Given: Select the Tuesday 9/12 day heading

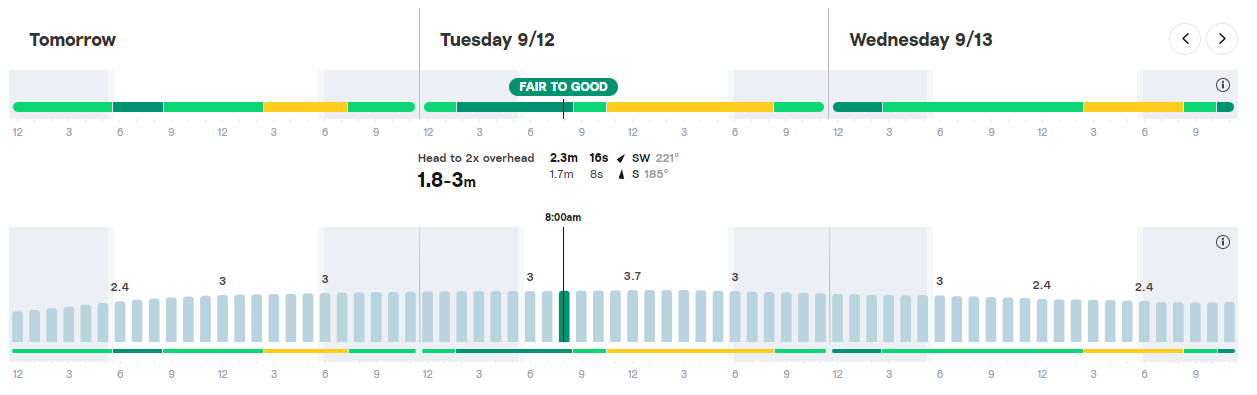Looking at the screenshot, I should (497, 40).
